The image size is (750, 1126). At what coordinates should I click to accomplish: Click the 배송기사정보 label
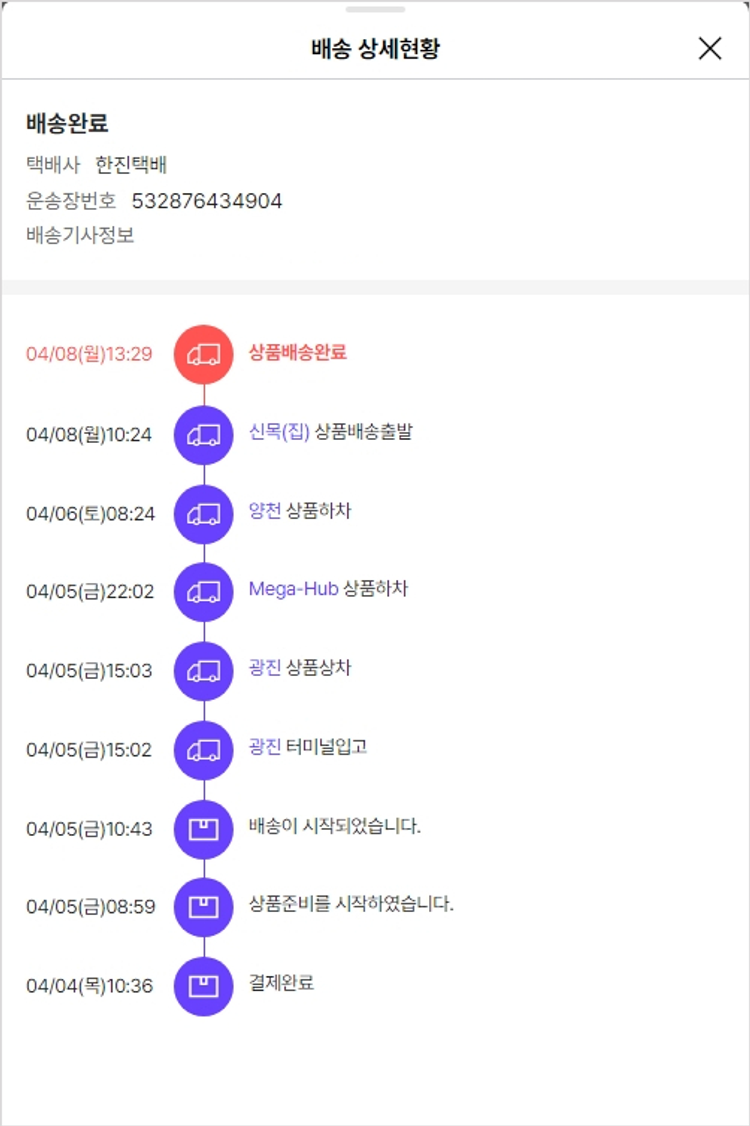[80, 236]
